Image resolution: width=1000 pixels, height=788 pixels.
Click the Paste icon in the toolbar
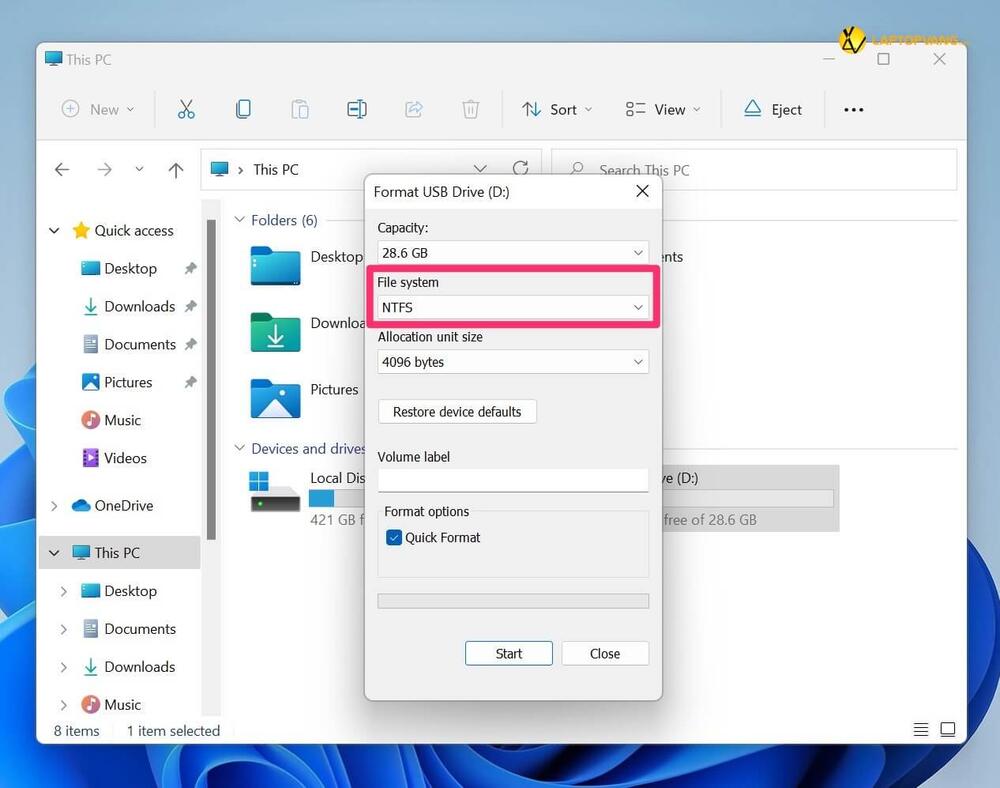tap(299, 109)
